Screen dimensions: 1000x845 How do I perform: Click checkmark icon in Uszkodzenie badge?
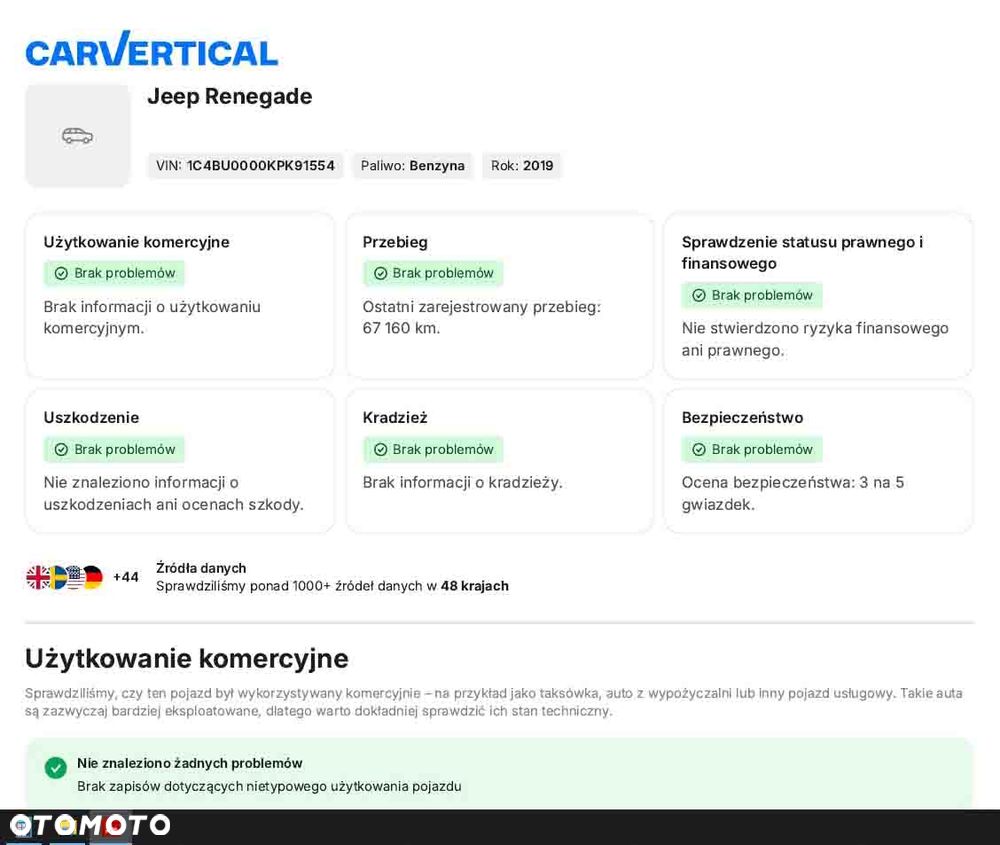tap(61, 450)
